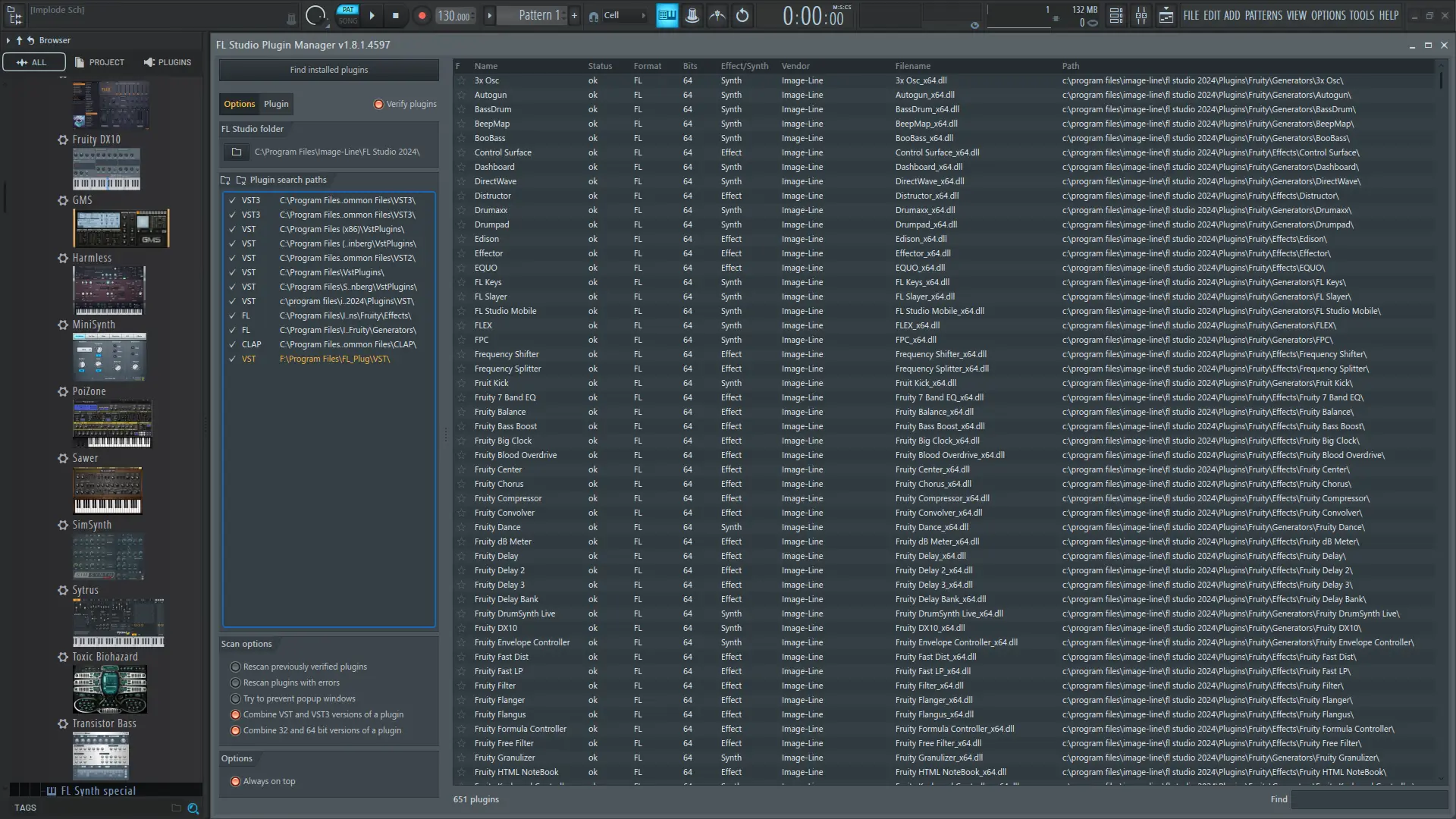Toggle the Always on top option
This screenshot has width=1456, height=819.
click(236, 781)
